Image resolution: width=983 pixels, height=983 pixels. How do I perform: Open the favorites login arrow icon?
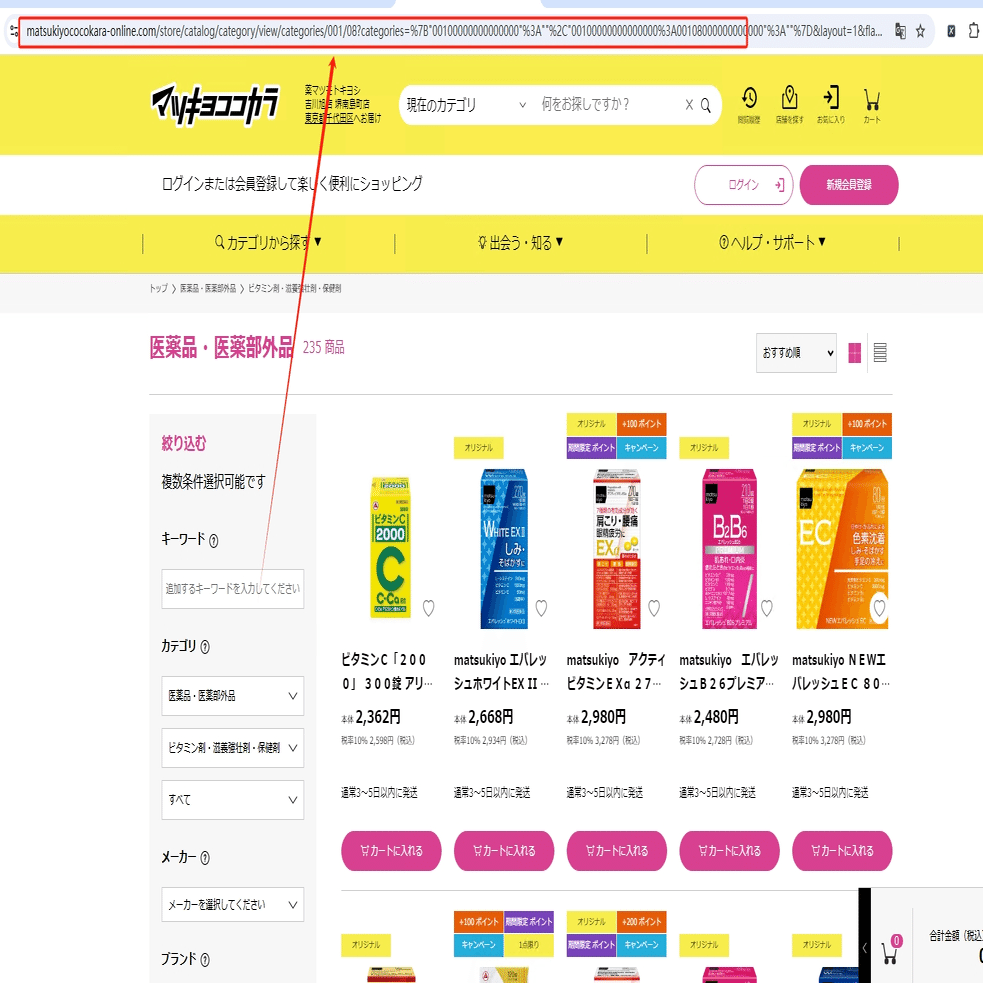pos(831,105)
